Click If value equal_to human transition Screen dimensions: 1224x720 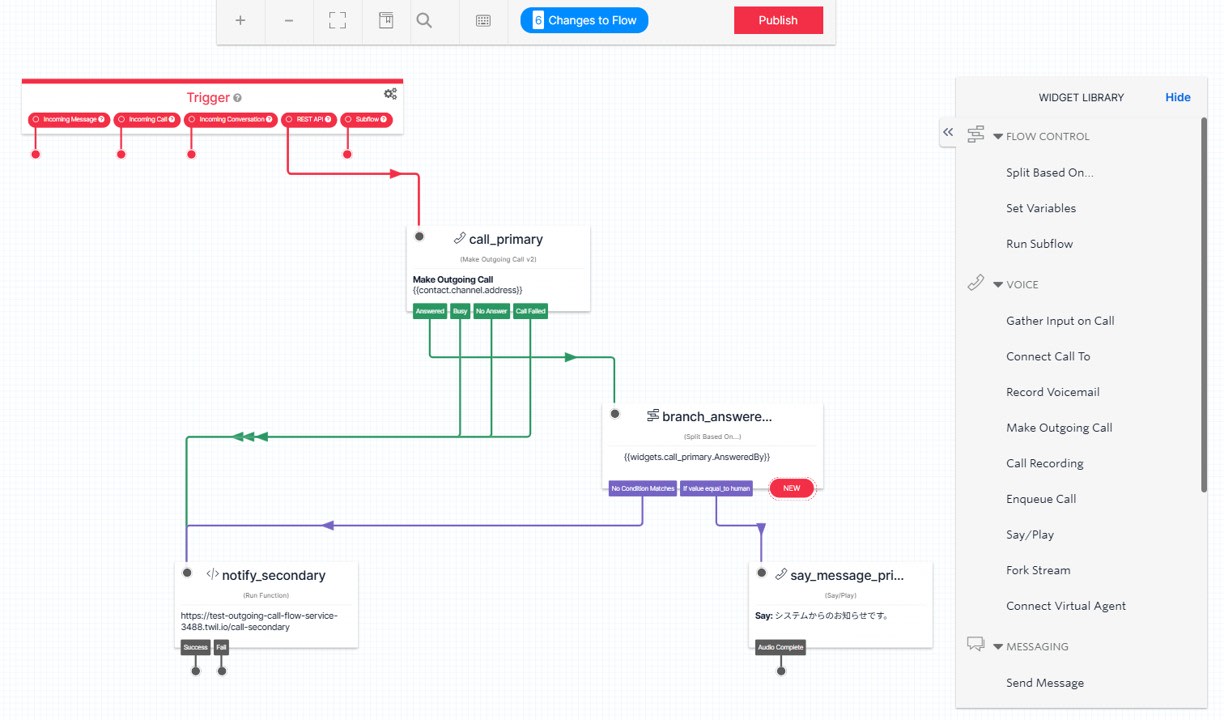716,488
